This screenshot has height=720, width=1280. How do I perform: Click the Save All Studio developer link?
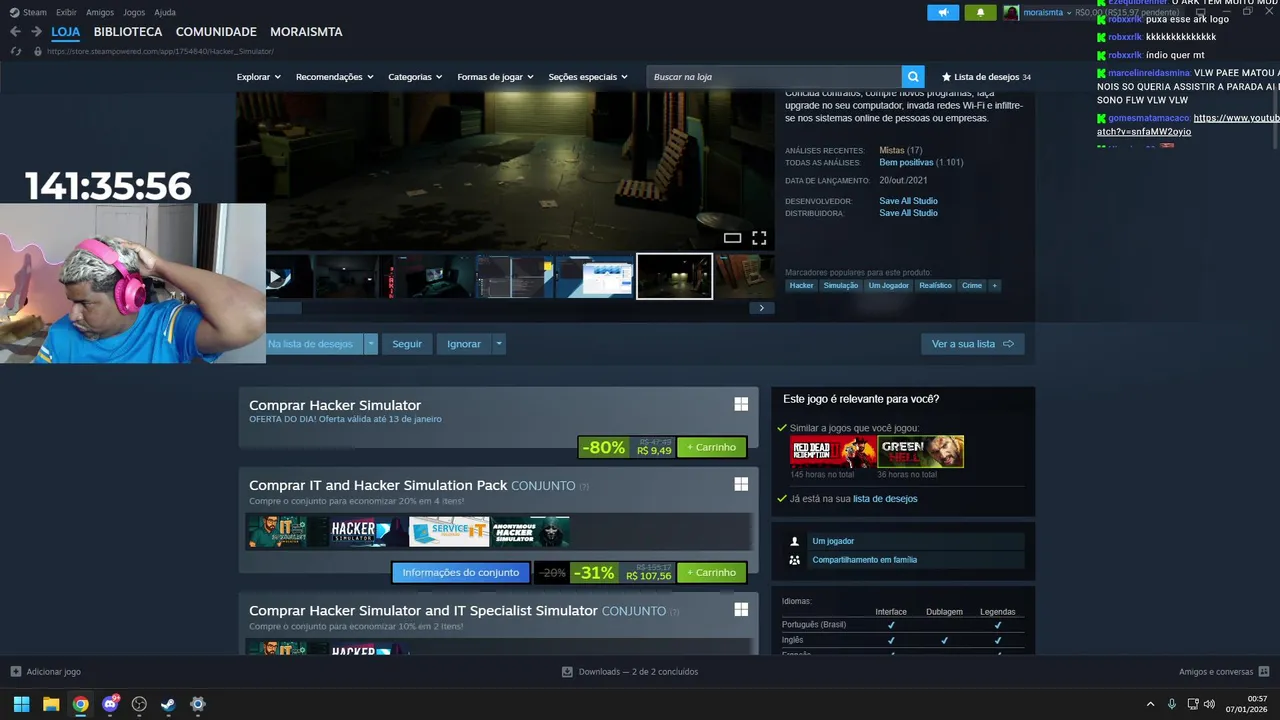point(908,201)
